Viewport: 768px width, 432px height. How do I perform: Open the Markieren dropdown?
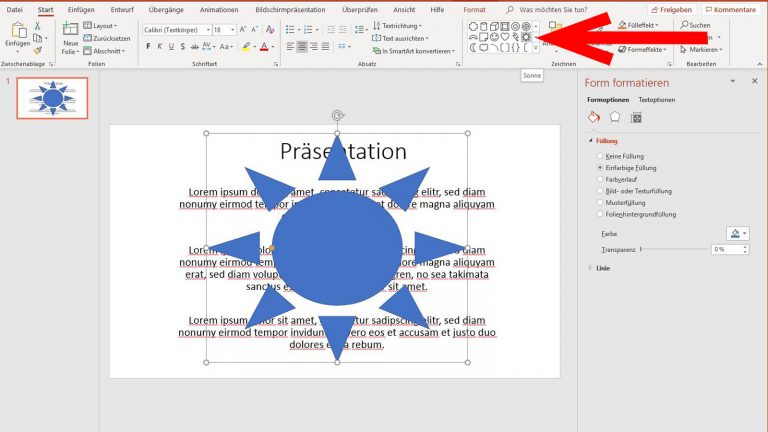701,49
